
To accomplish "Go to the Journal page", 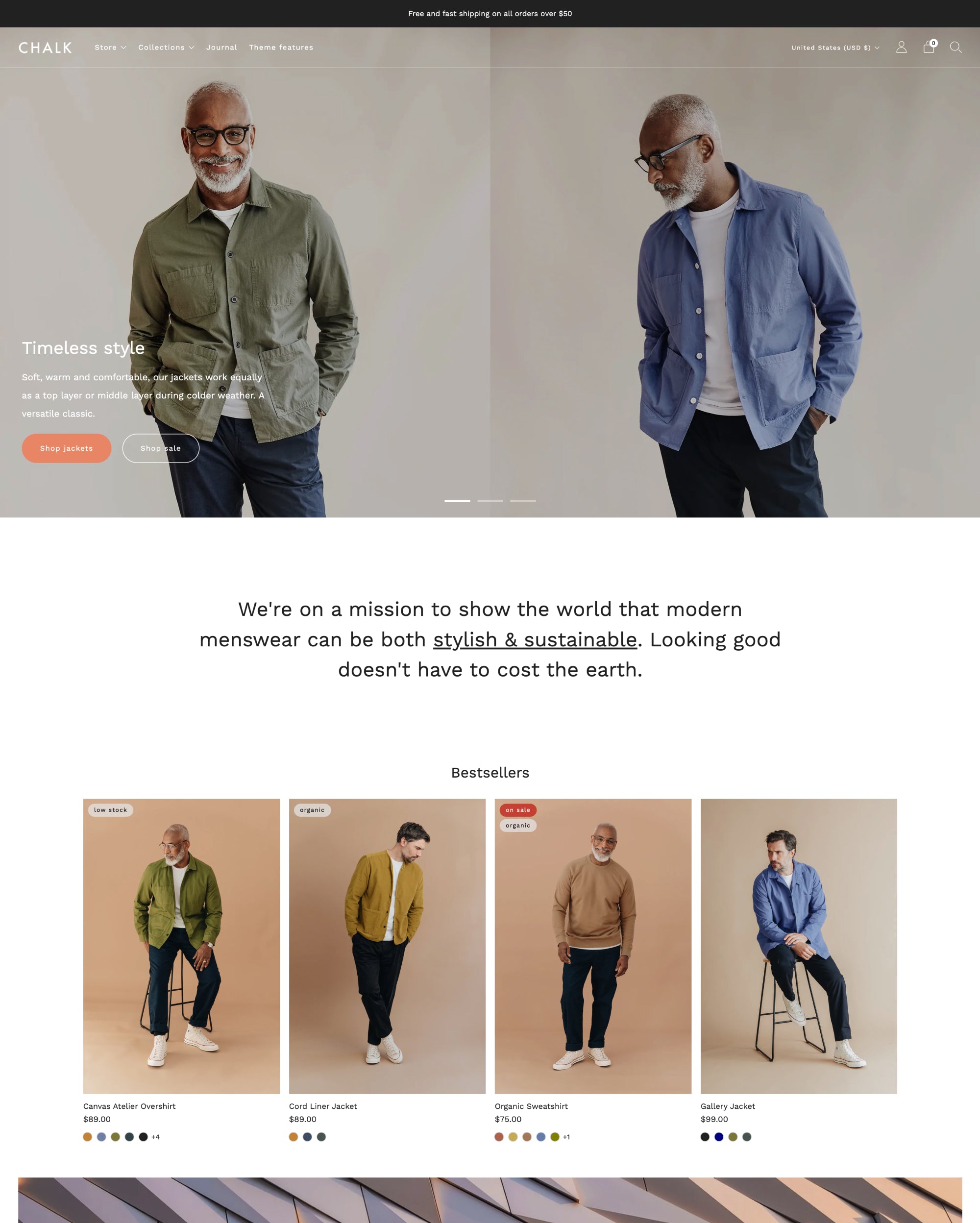I will tap(222, 48).
